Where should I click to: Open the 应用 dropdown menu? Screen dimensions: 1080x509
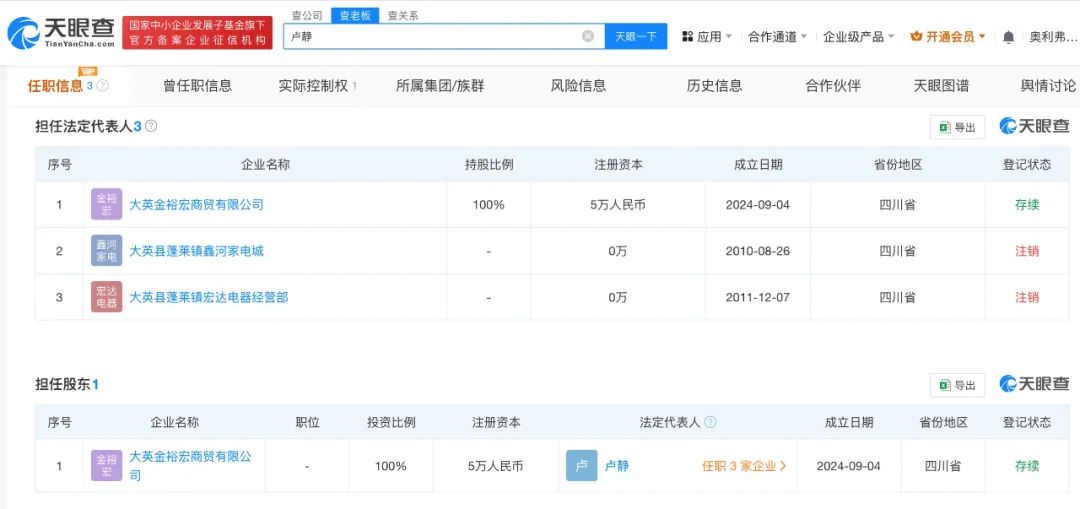pos(707,37)
